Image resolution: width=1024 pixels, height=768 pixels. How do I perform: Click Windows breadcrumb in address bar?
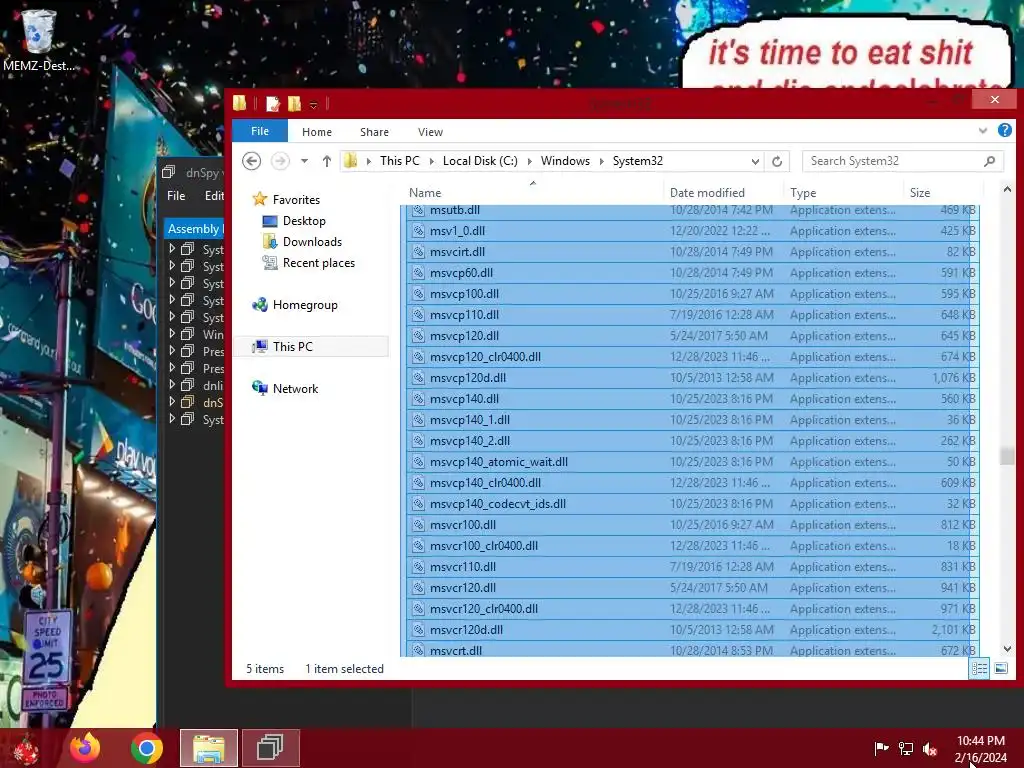coord(565,161)
